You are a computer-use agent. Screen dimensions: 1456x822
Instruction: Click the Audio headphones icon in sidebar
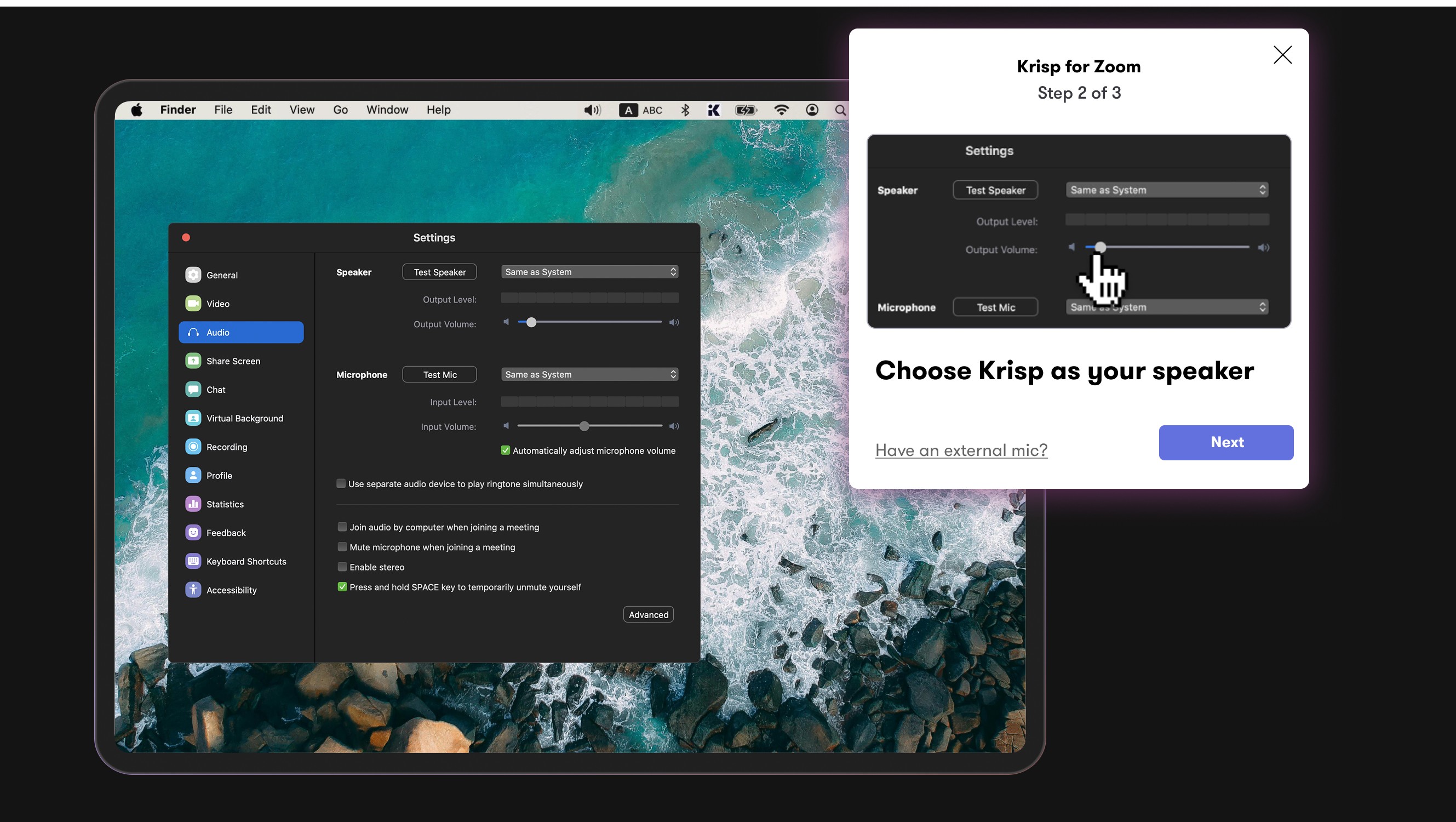click(193, 333)
